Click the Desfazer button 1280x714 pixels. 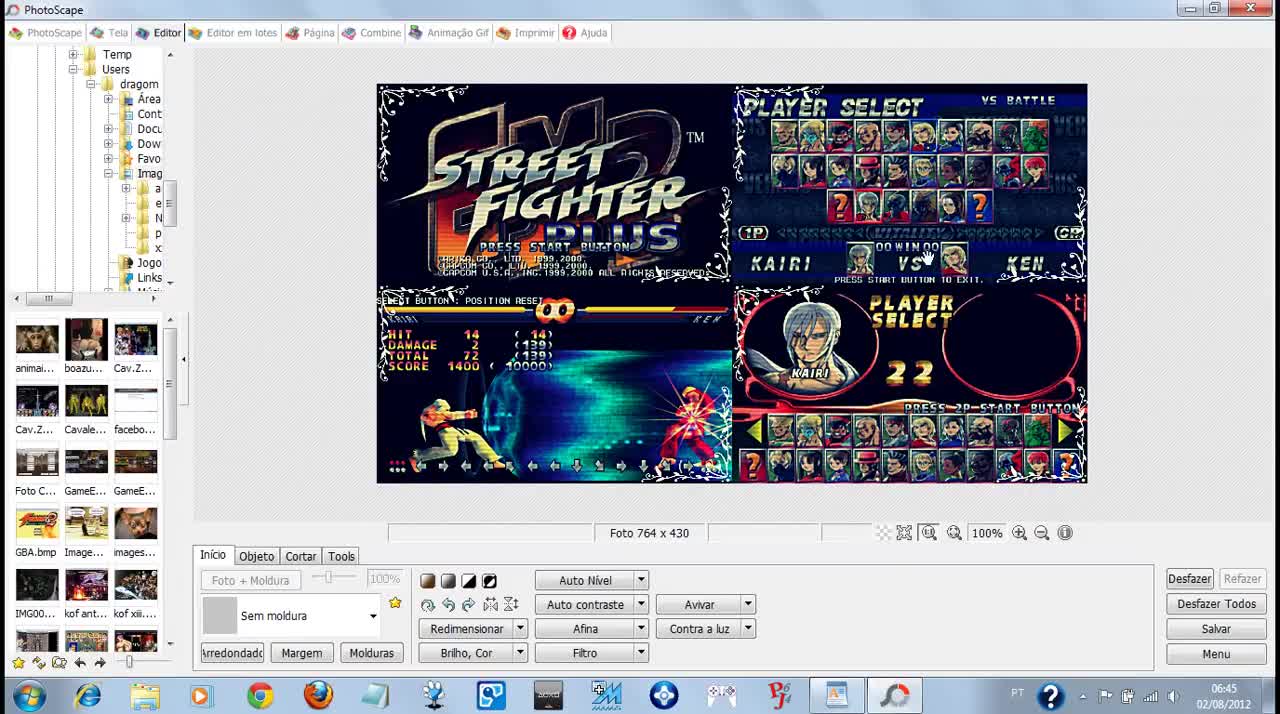coord(1189,579)
